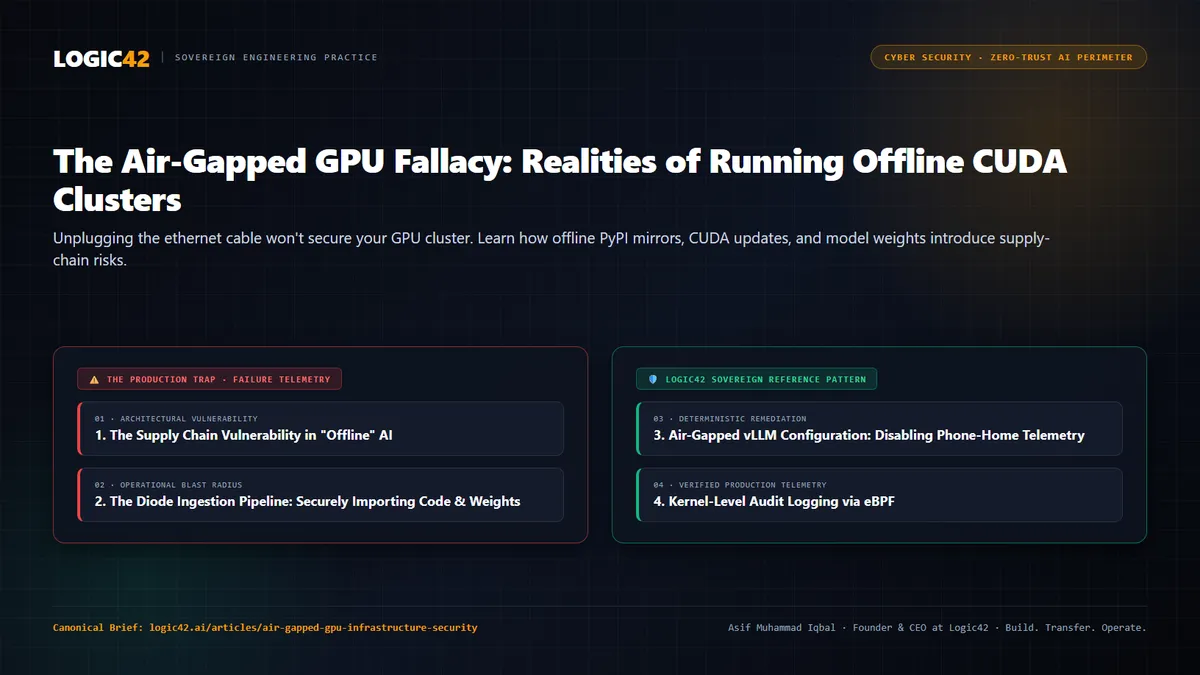Select heading "4. Kernel-Level Audit Logging via eBPF"

(774, 501)
